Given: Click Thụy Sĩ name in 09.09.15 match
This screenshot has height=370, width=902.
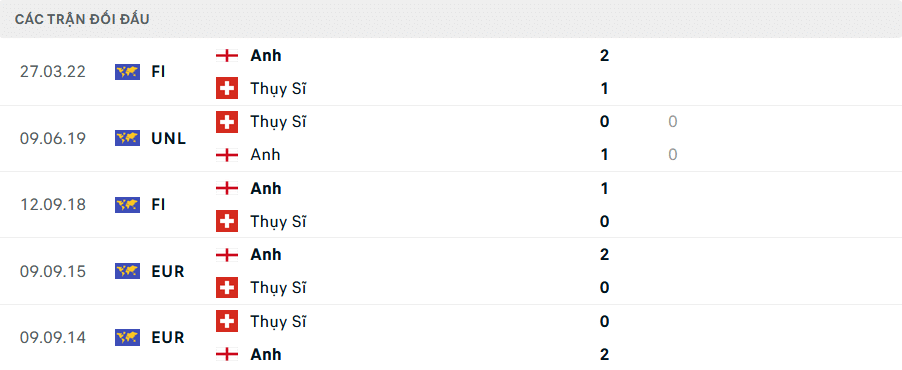Looking at the screenshot, I should [x=278, y=288].
